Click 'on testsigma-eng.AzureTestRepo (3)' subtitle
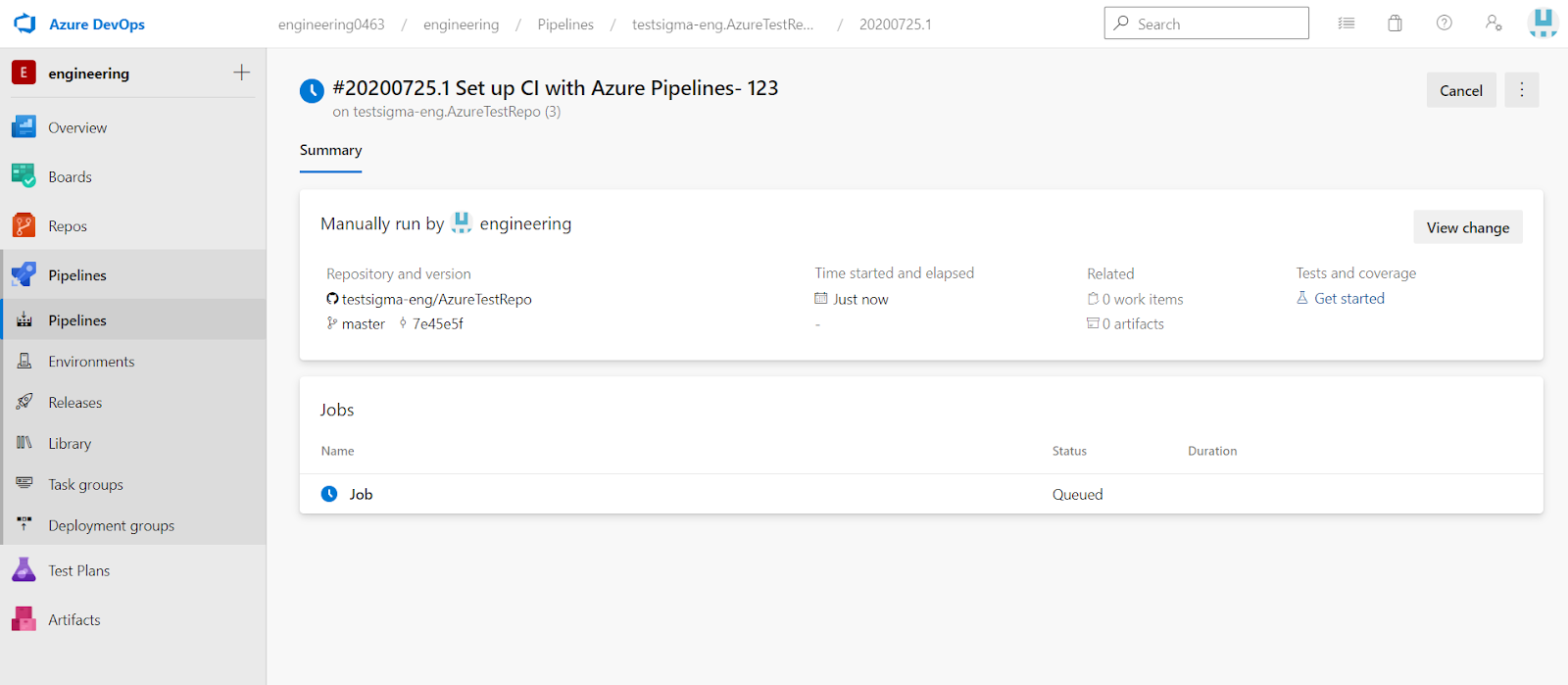 click(x=447, y=112)
